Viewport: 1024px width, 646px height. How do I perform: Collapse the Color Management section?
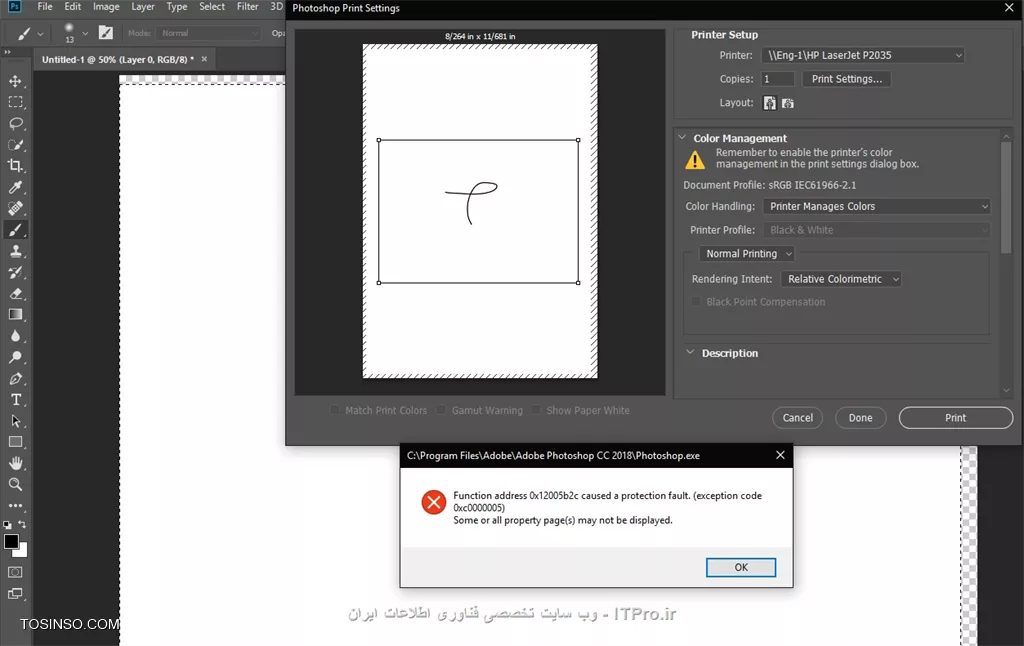click(x=682, y=138)
